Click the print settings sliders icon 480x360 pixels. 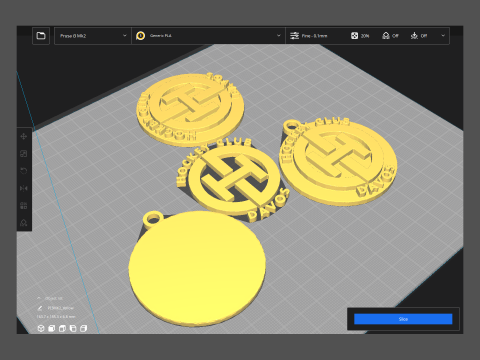pyautogui.click(x=294, y=36)
